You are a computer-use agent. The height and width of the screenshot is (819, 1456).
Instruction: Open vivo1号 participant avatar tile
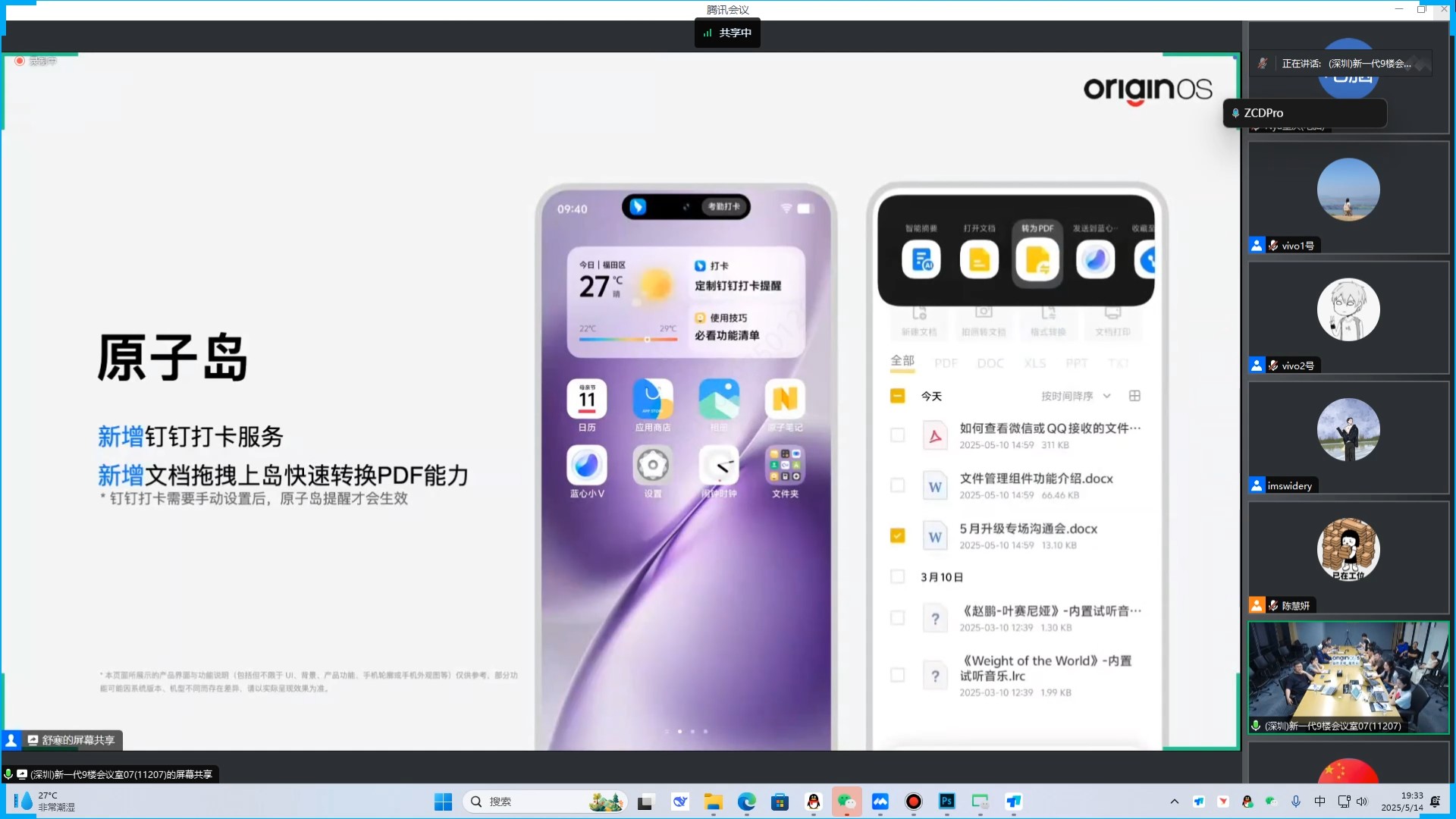(x=1348, y=190)
